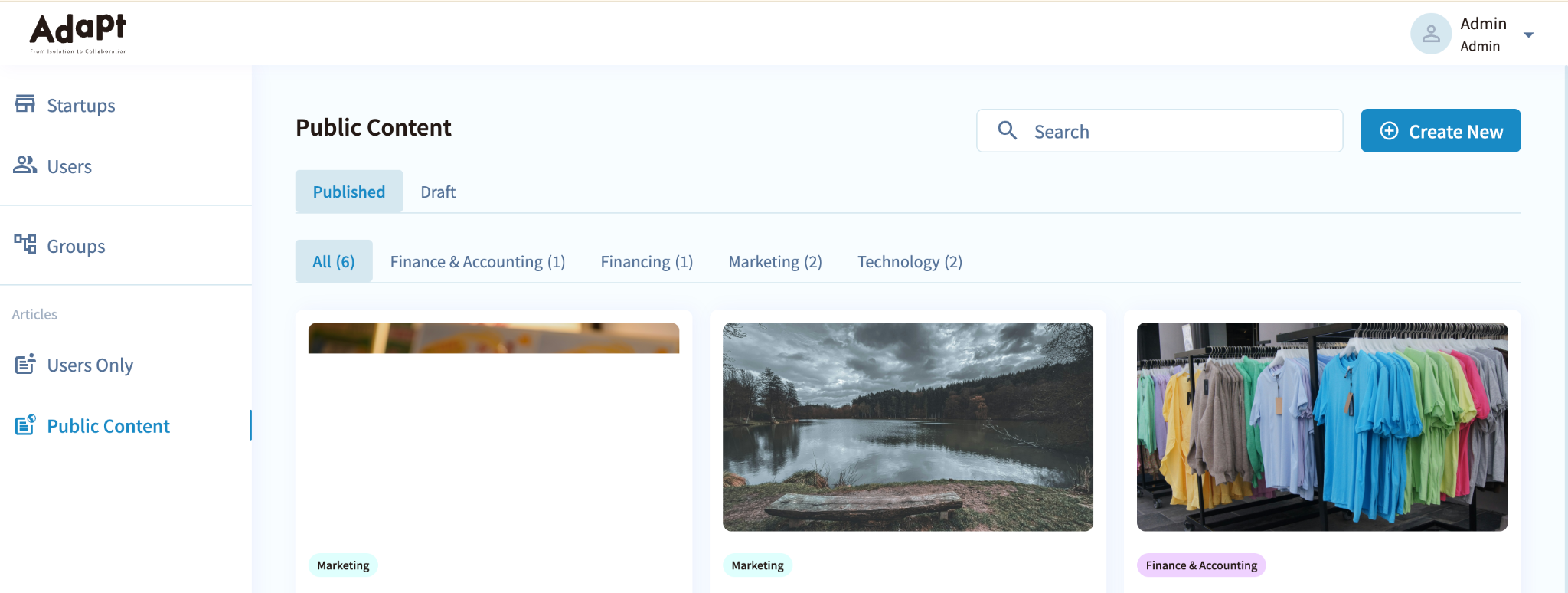Click the Users people icon
This screenshot has height=593, width=1568.
[x=25, y=165]
